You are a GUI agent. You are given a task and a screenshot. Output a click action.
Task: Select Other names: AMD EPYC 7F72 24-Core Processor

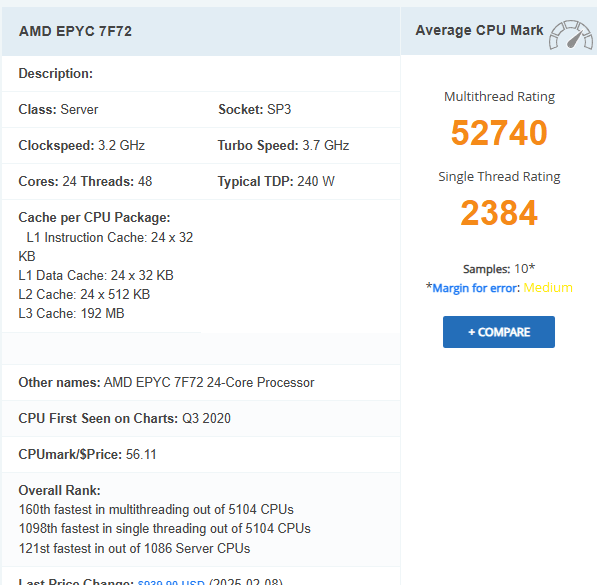point(166,383)
